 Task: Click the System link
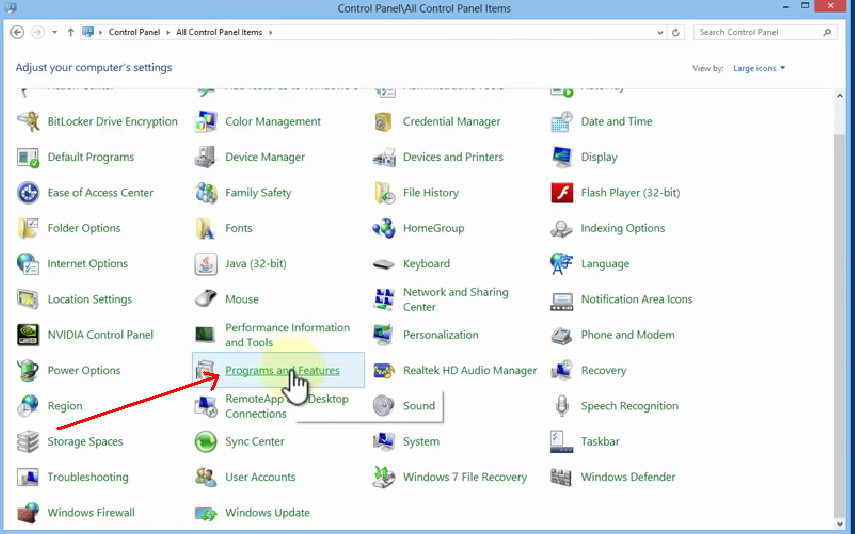pyautogui.click(x=421, y=442)
